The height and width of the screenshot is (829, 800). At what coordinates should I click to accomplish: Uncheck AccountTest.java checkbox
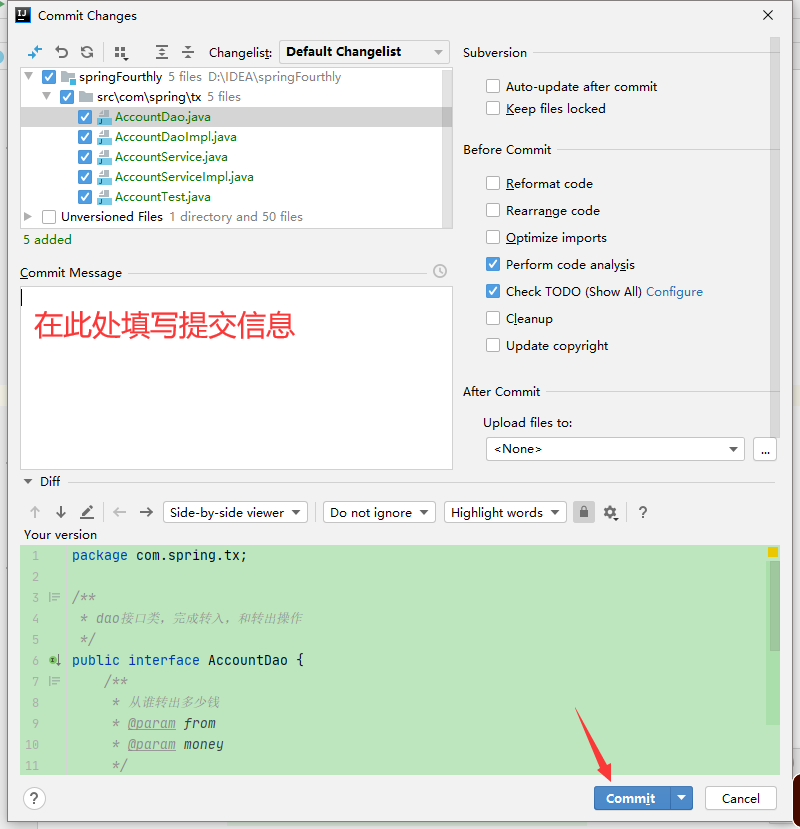(x=85, y=197)
